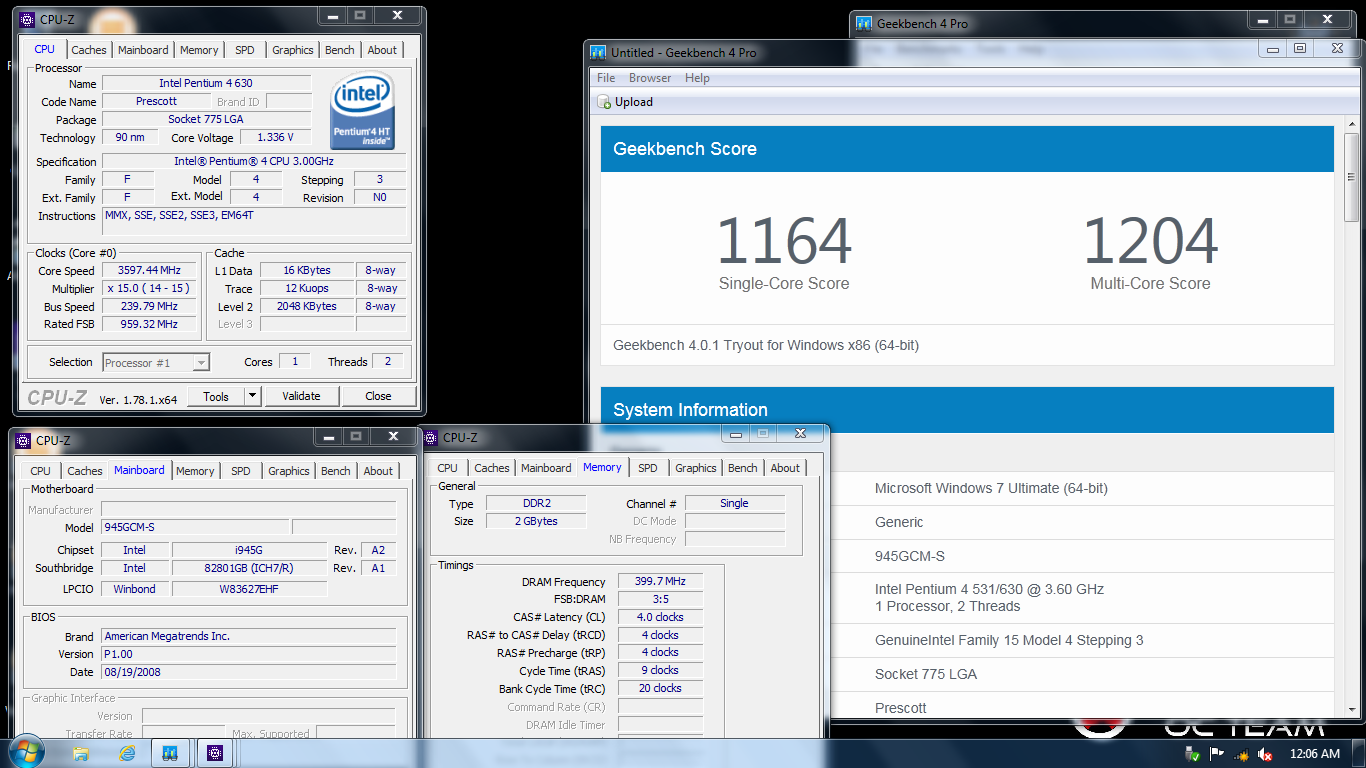Open Windows Explorer from the taskbar

pos(81,753)
